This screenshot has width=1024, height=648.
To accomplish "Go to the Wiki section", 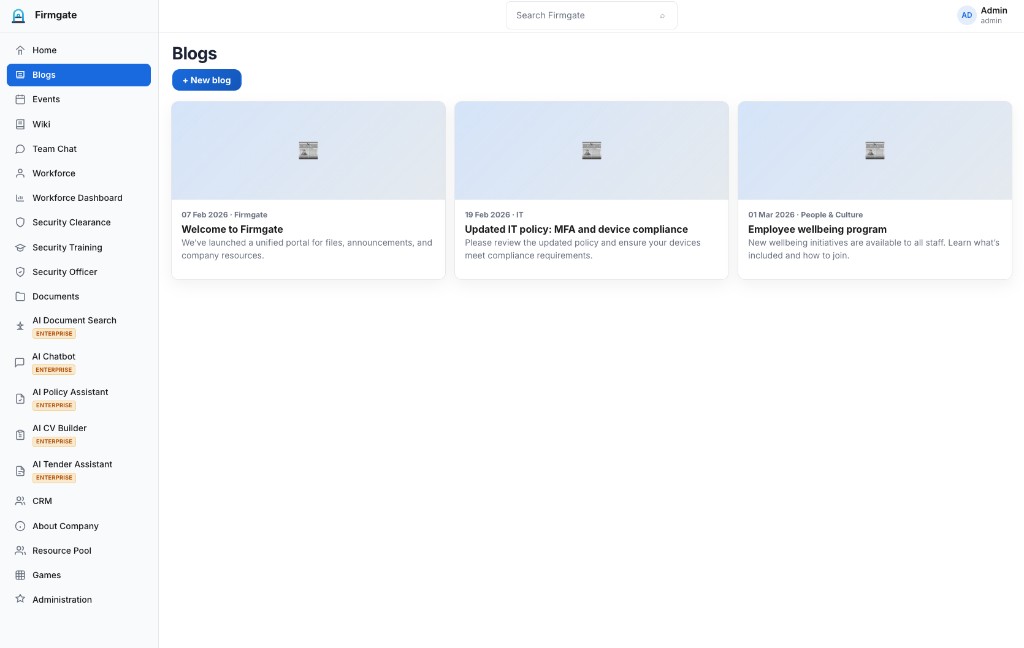I will click(79, 124).
